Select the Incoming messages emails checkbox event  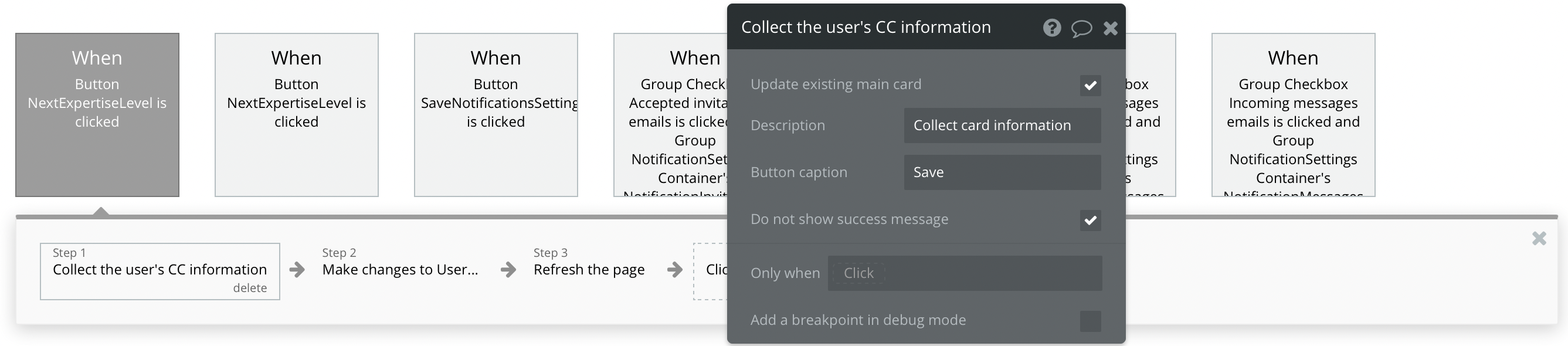click(x=1293, y=114)
